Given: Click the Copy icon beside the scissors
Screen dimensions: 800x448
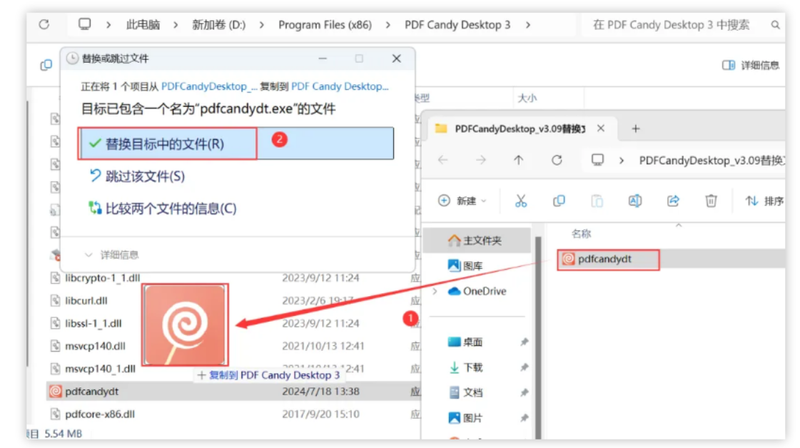Looking at the screenshot, I should [559, 201].
